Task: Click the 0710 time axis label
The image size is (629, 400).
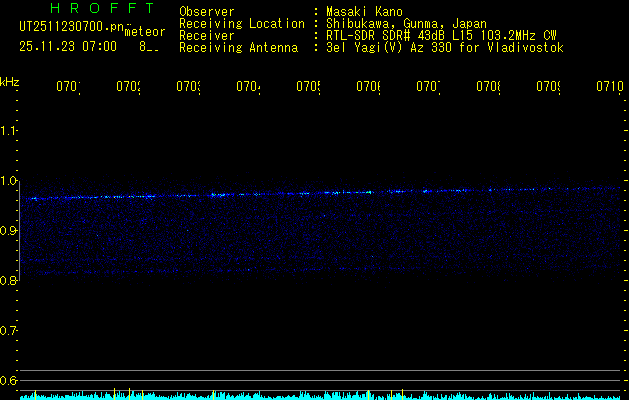Action: point(610,86)
